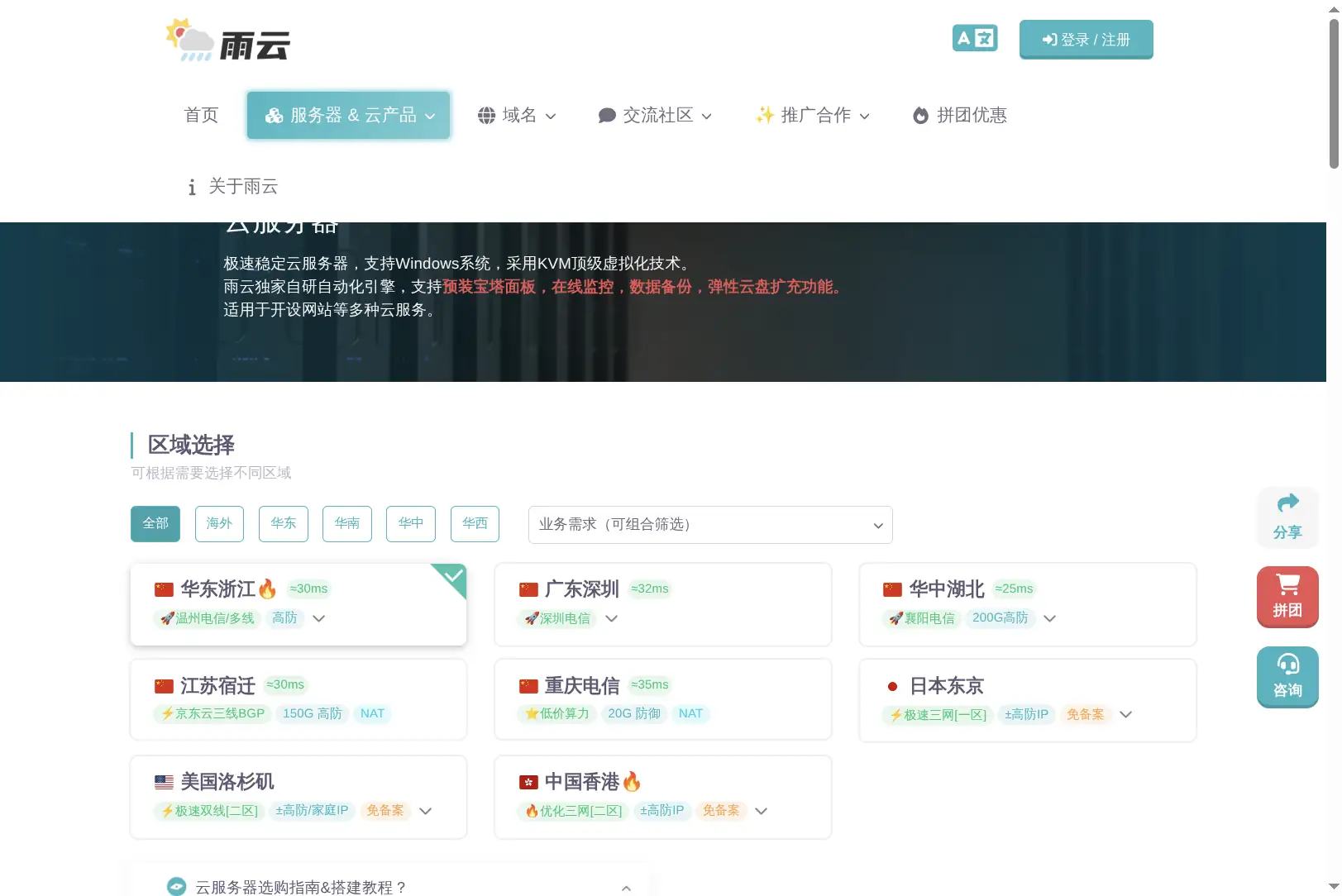Image resolution: width=1342 pixels, height=896 pixels.
Task: Click the 200G高防 tag
Action: click(x=1001, y=618)
